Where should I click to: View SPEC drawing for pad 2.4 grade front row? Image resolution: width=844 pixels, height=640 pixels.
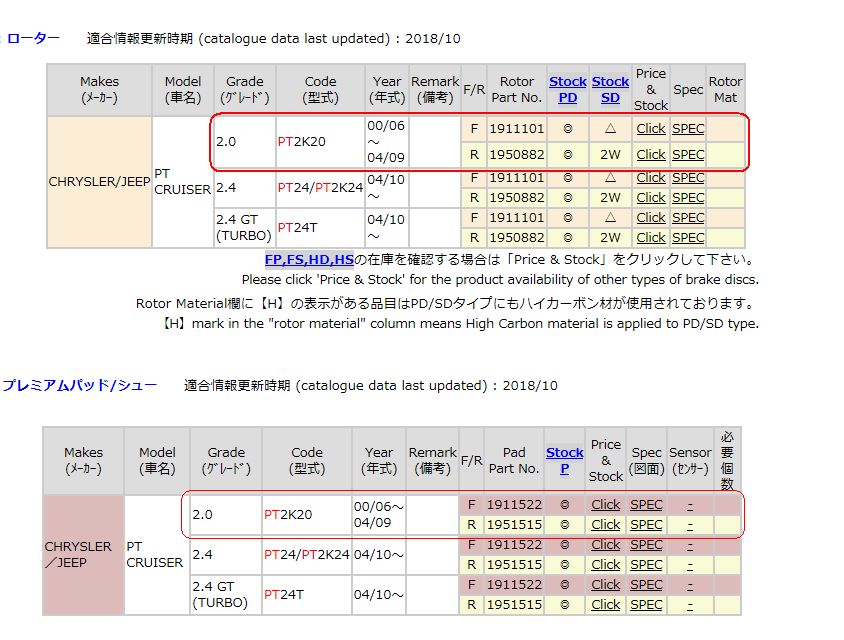pyautogui.click(x=646, y=545)
